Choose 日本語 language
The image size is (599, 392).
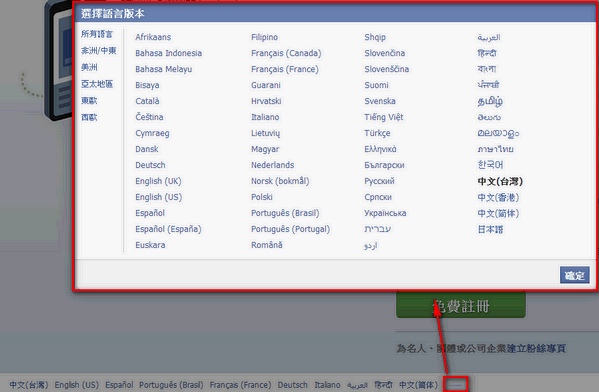[x=490, y=229]
